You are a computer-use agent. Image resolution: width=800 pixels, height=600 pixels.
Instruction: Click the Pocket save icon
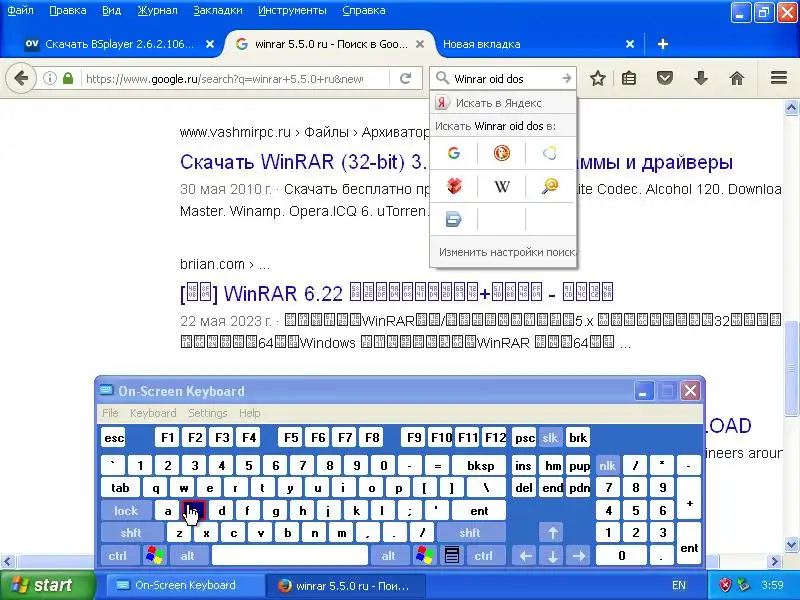[x=665, y=78]
